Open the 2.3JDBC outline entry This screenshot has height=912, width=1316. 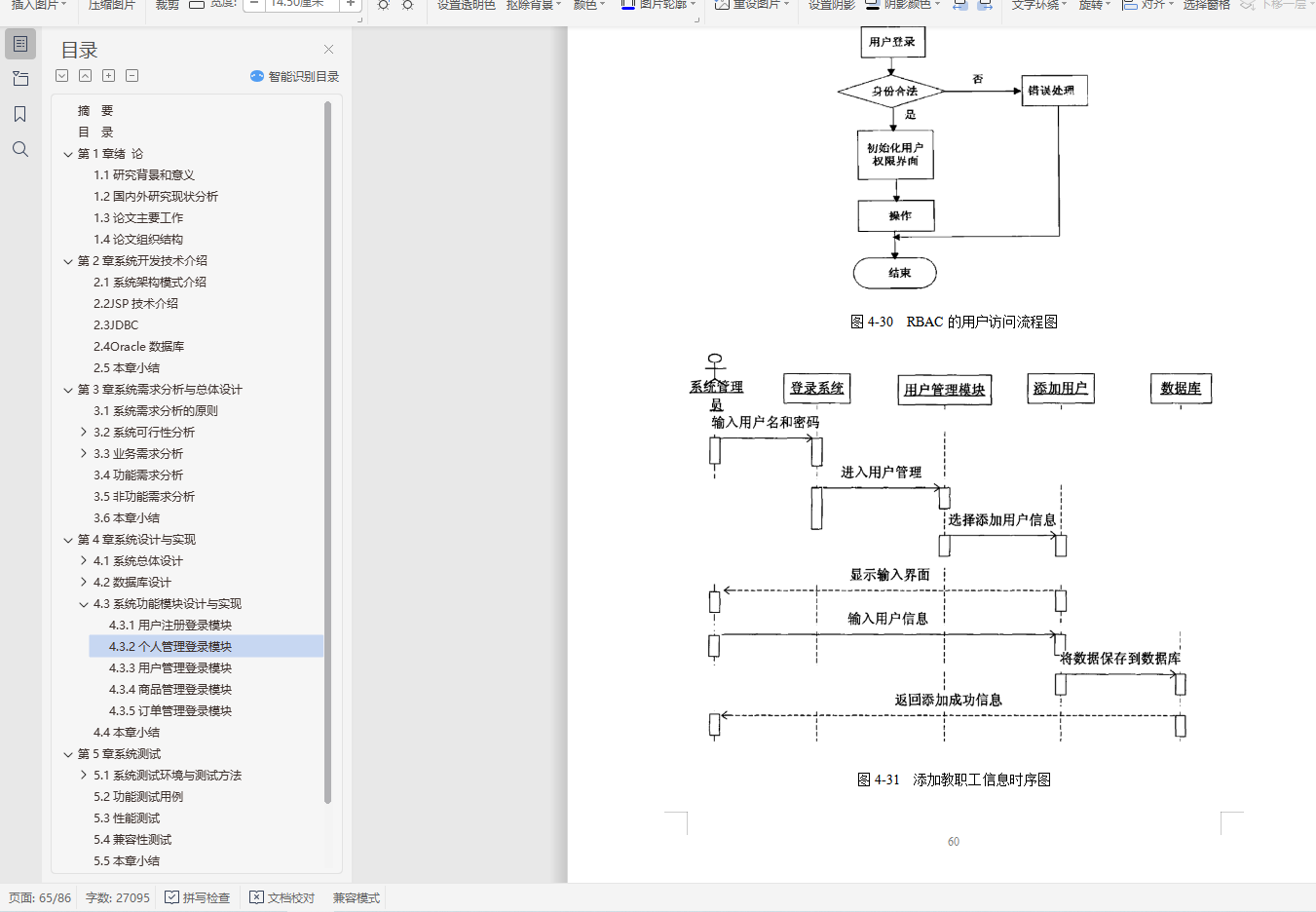click(116, 325)
